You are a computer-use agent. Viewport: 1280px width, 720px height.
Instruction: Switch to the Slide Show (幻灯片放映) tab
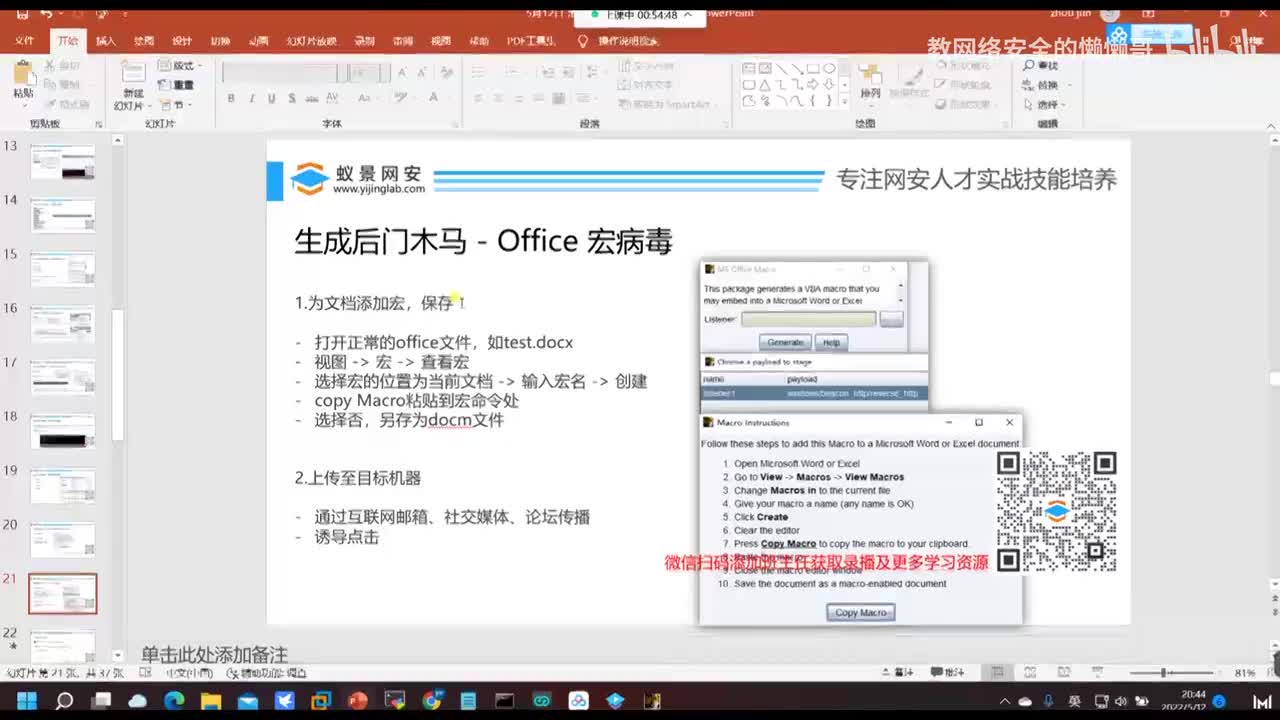tap(311, 41)
